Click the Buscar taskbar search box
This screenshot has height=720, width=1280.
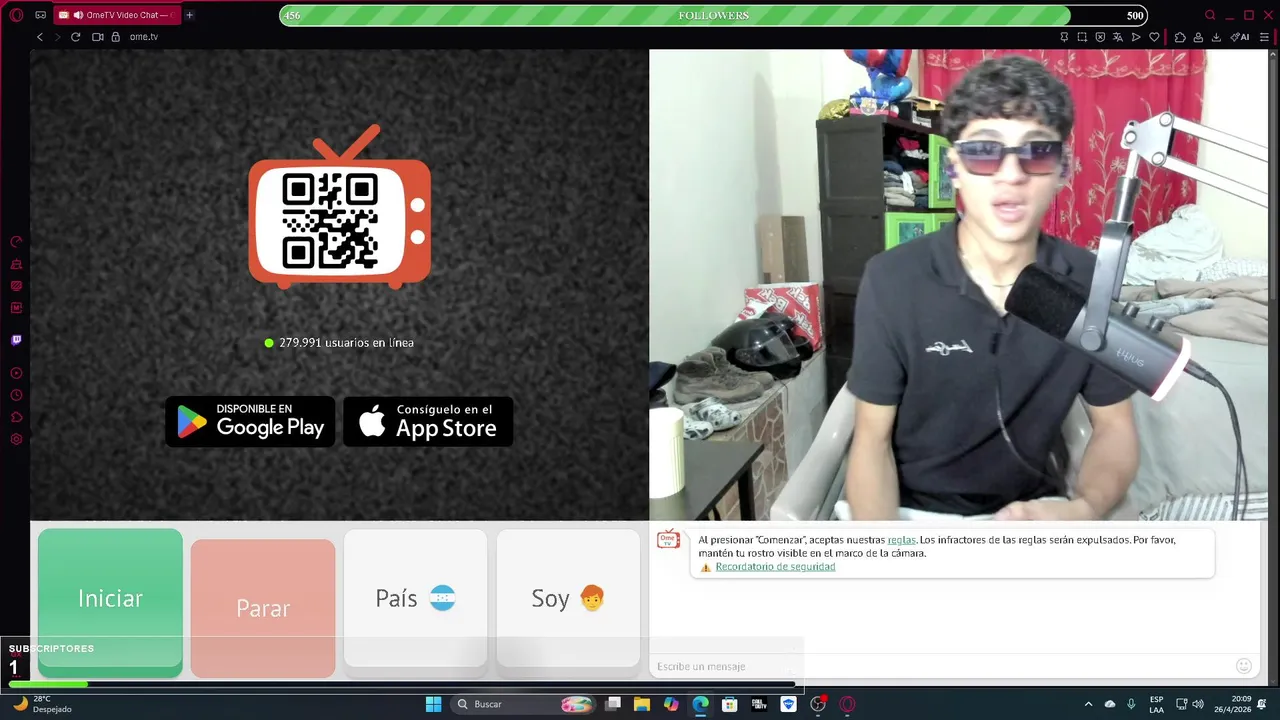click(523, 704)
